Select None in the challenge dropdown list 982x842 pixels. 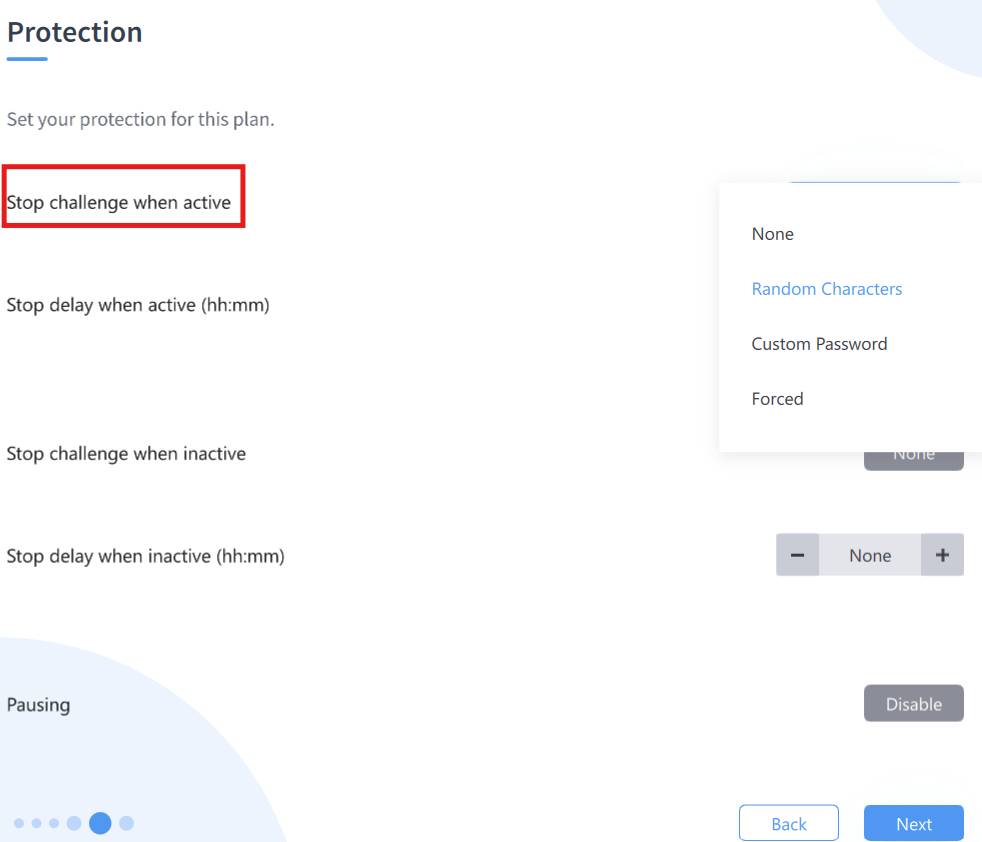point(773,234)
